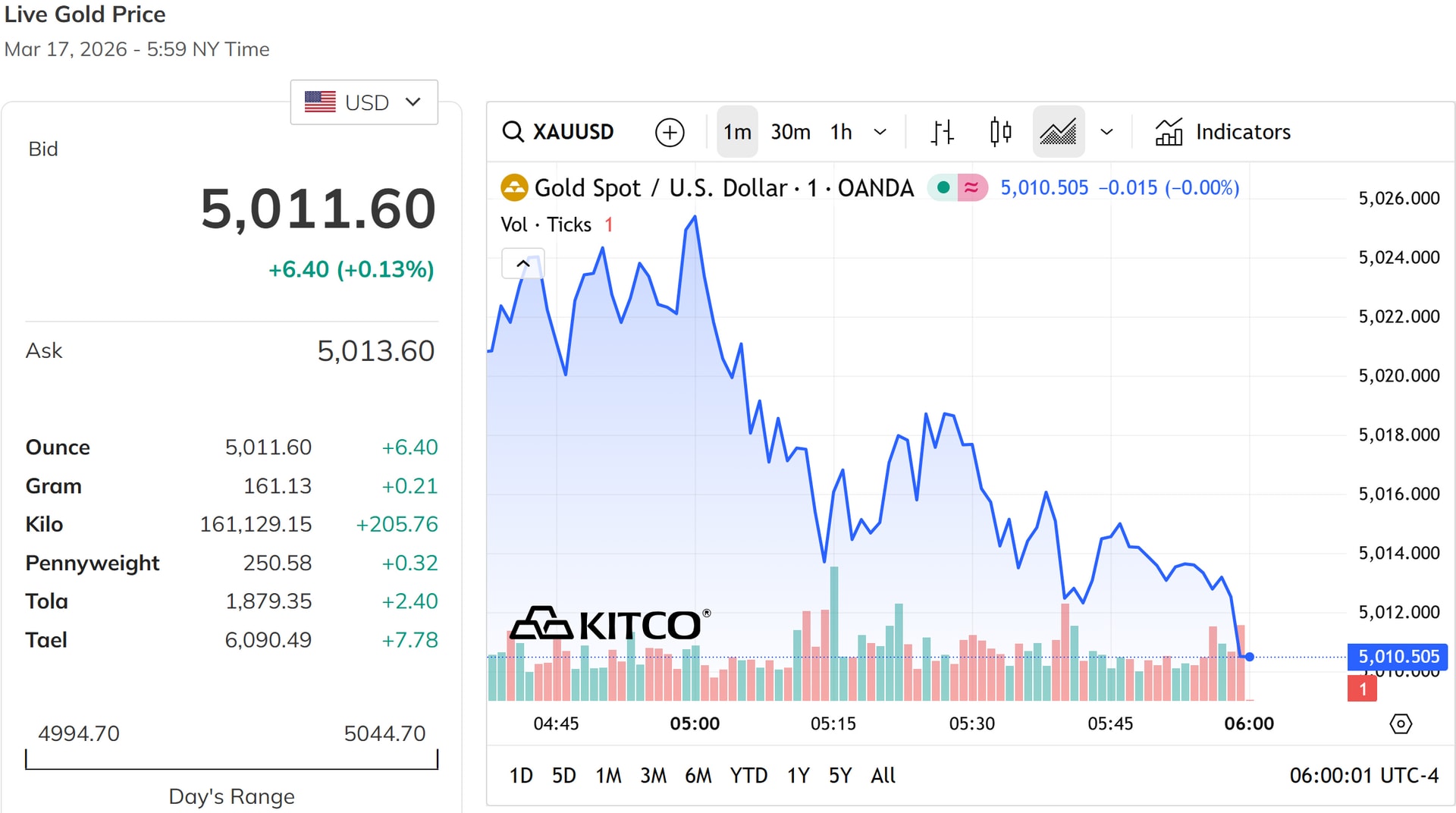Switch chart to candlestick style
This screenshot has width=1456, height=813.
(1000, 132)
